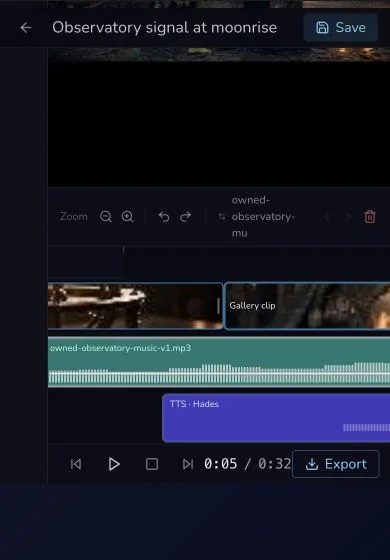Click the replace/swap icon beside clip name
This screenshot has width=390, height=560.
click(222, 216)
